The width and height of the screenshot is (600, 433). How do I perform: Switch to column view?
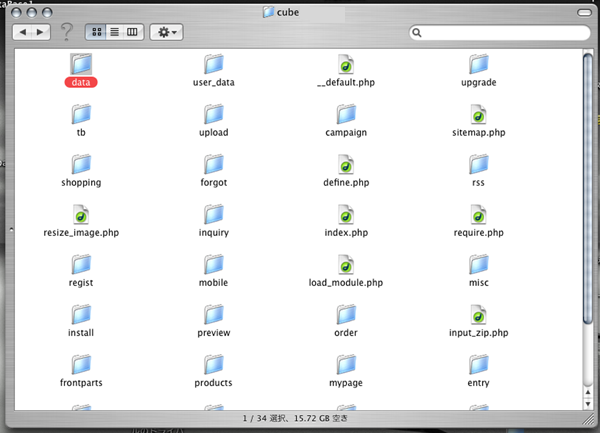(x=132, y=32)
